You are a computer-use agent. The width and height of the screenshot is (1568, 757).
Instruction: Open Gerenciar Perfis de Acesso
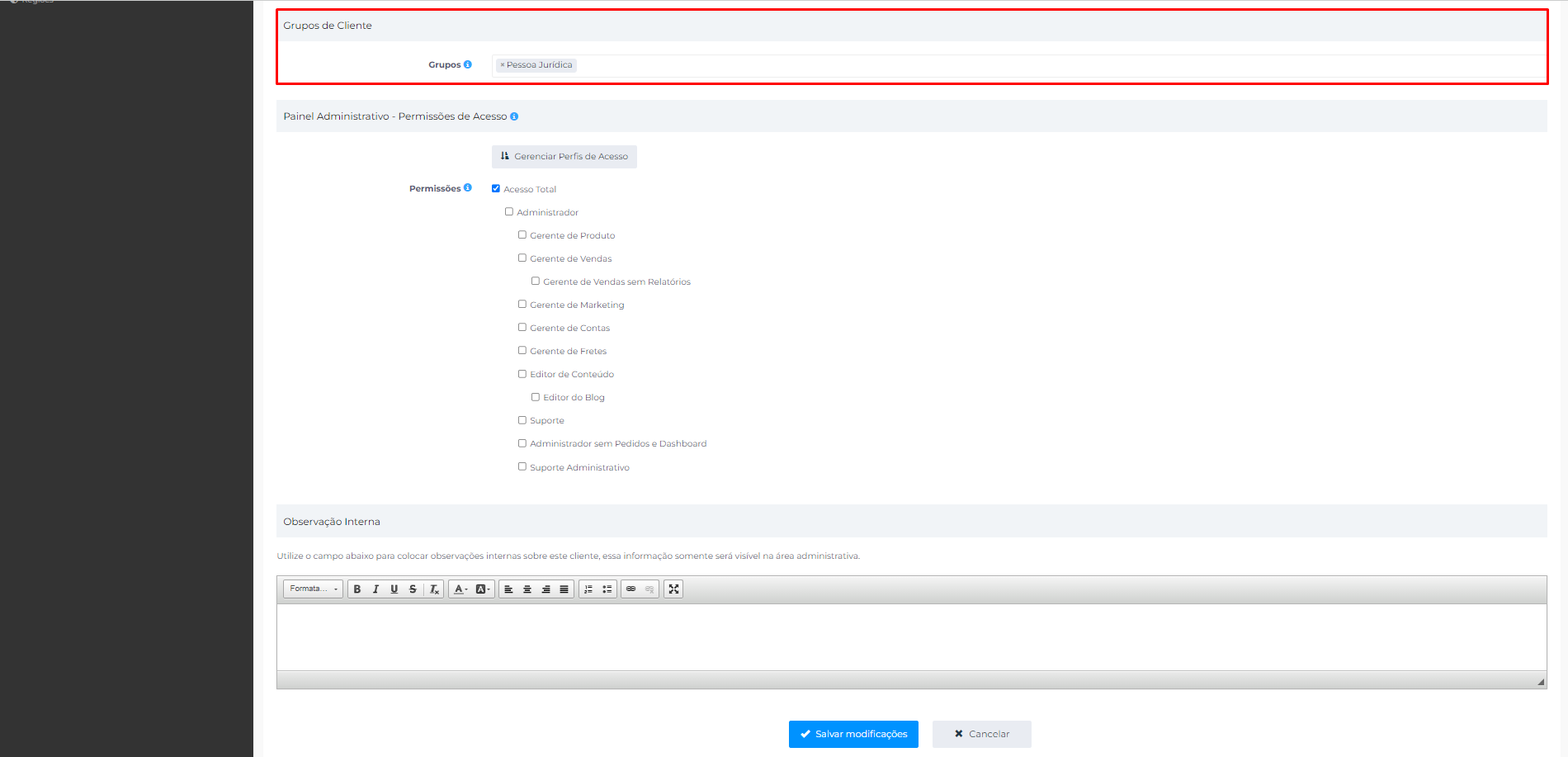point(564,156)
